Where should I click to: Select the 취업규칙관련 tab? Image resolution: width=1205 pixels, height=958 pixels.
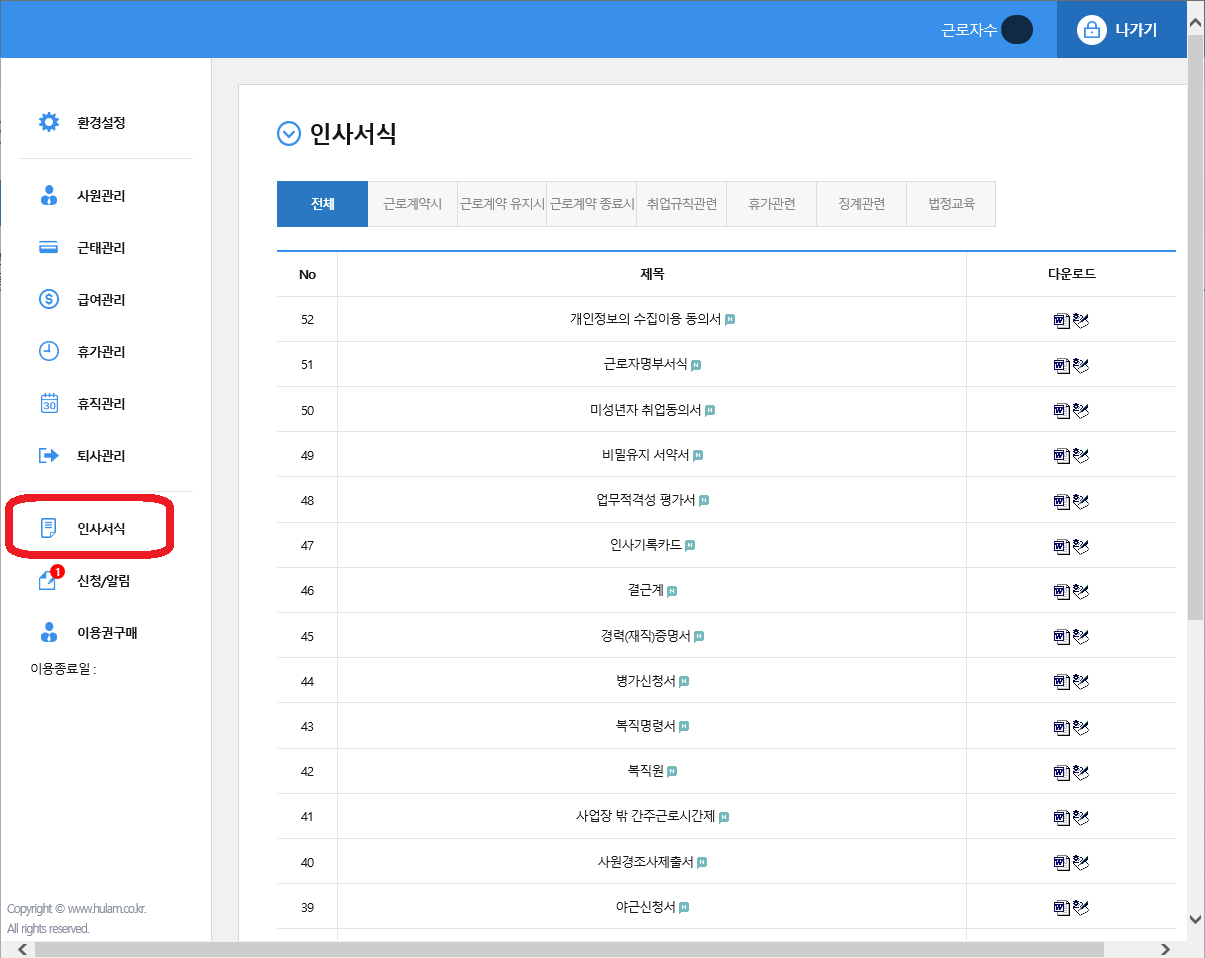pyautogui.click(x=681, y=204)
